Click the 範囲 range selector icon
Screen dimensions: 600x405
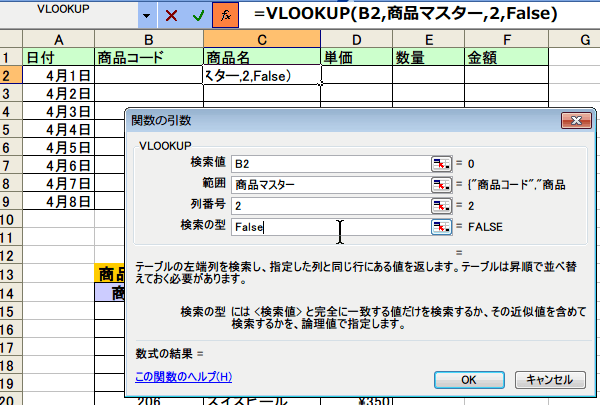click(x=442, y=185)
